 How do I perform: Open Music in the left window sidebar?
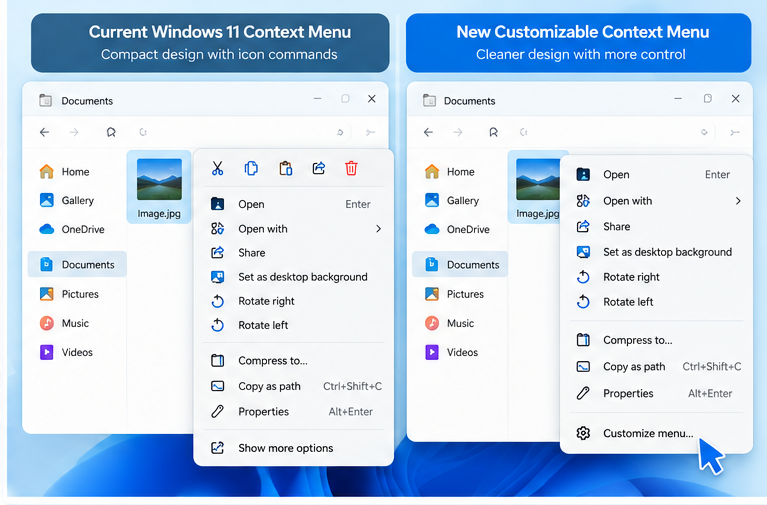pos(76,323)
